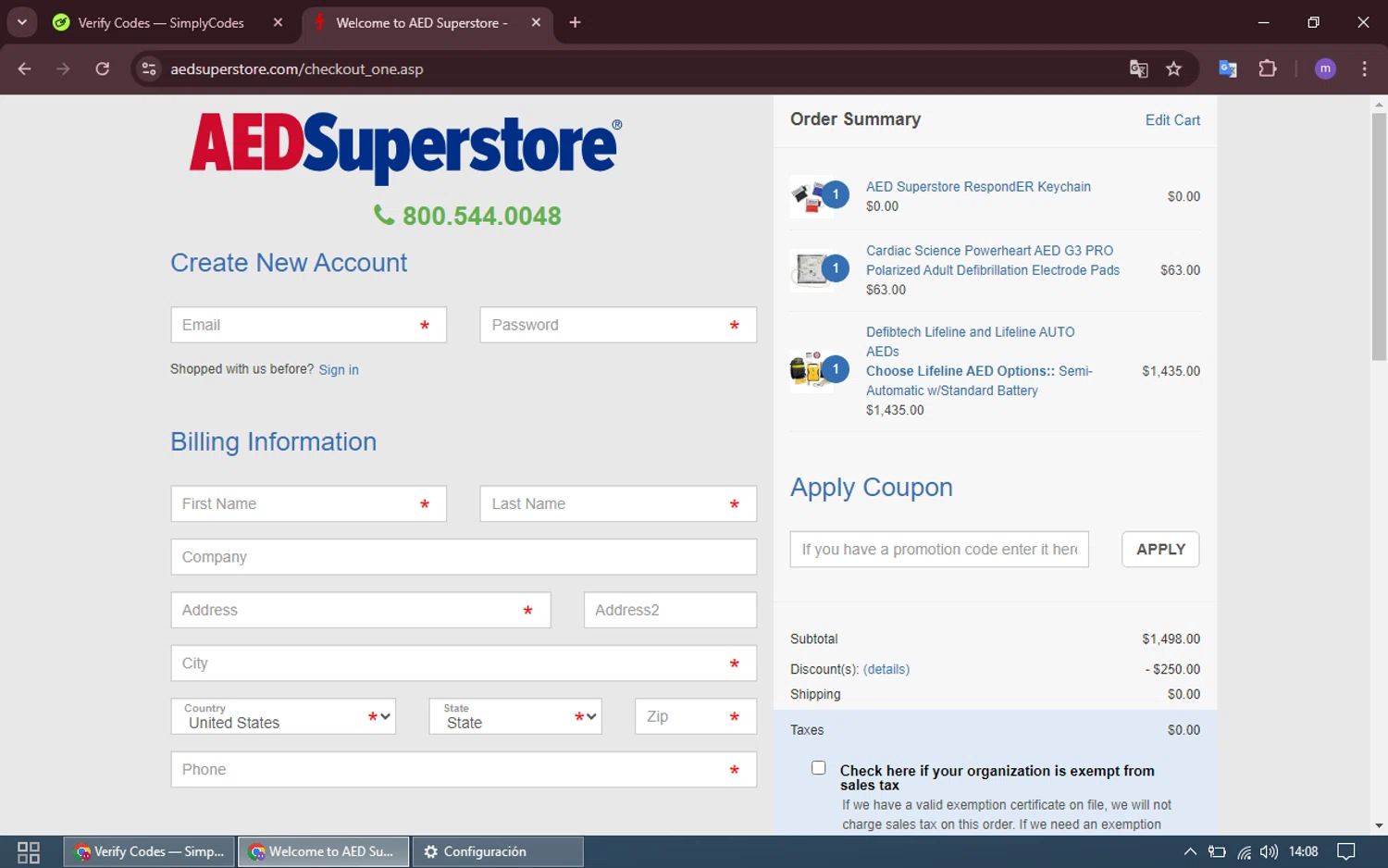
Task: Click the promotion code input field
Action: coord(939,549)
